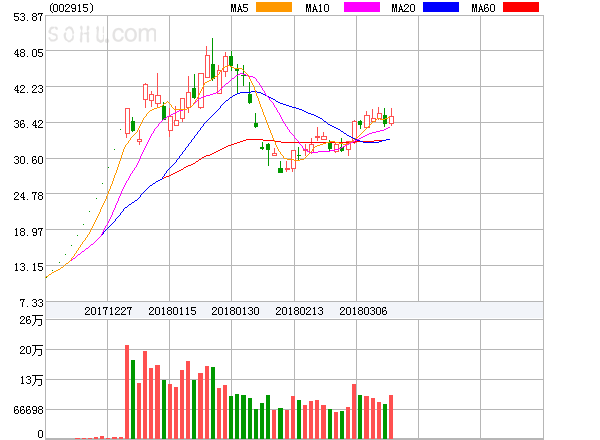This screenshot has height=440, width=600.
Task: Click the magenta MA10 legend swatch
Action: [362, 7]
